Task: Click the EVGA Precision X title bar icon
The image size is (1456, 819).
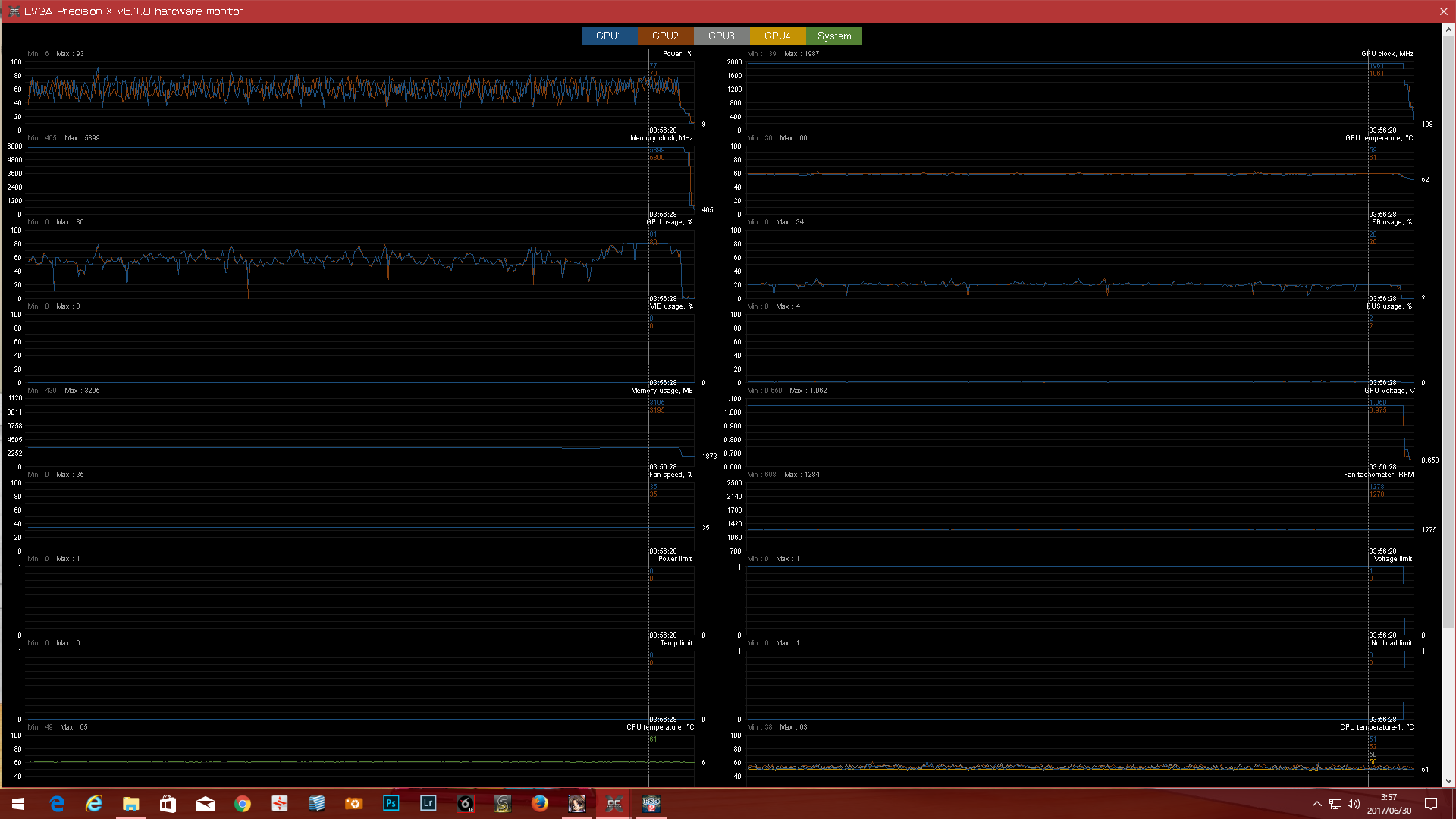Action: (x=14, y=11)
